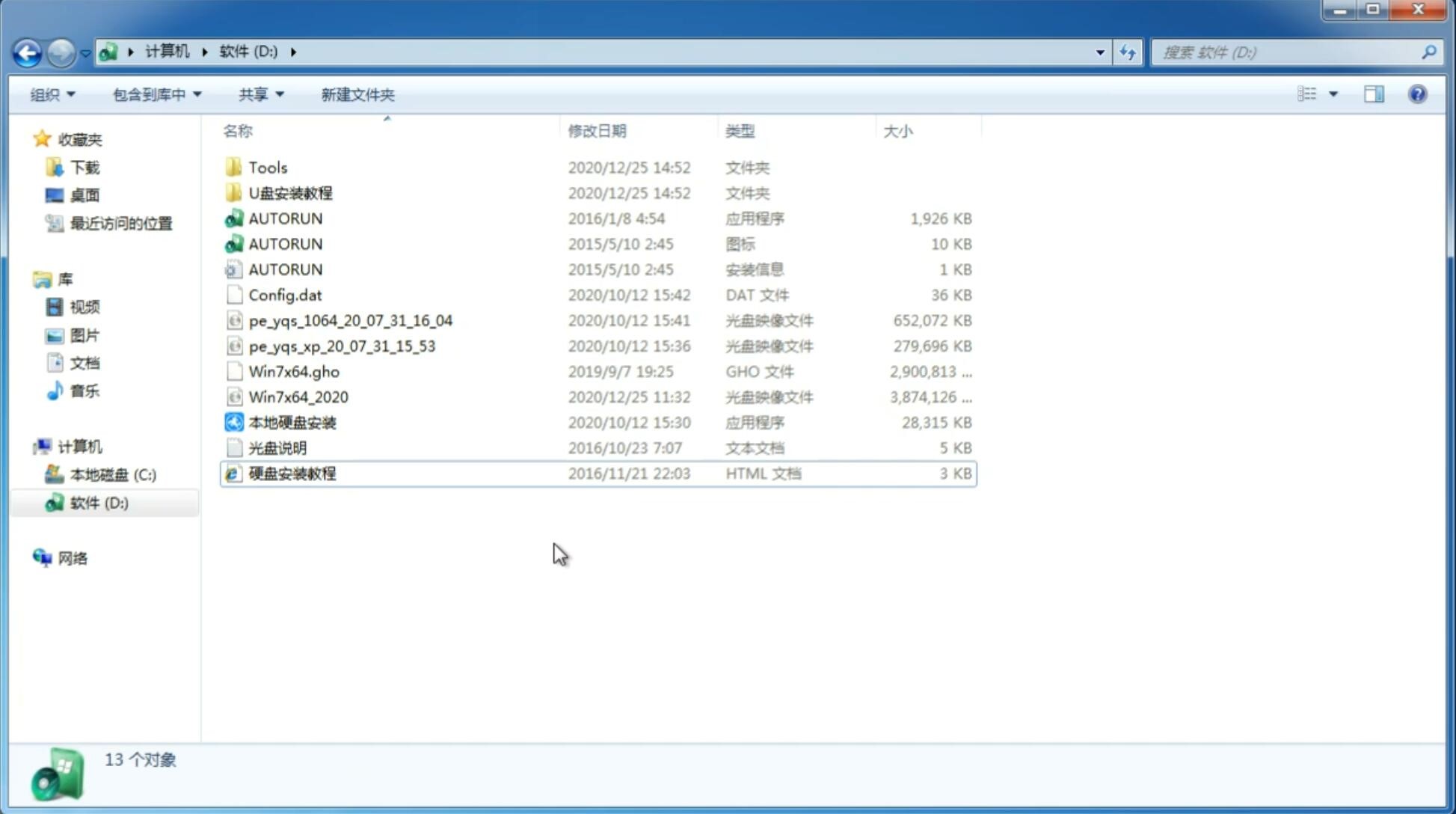Open Win7x64_2020 disc image file
This screenshot has width=1456, height=814.
tap(298, 397)
